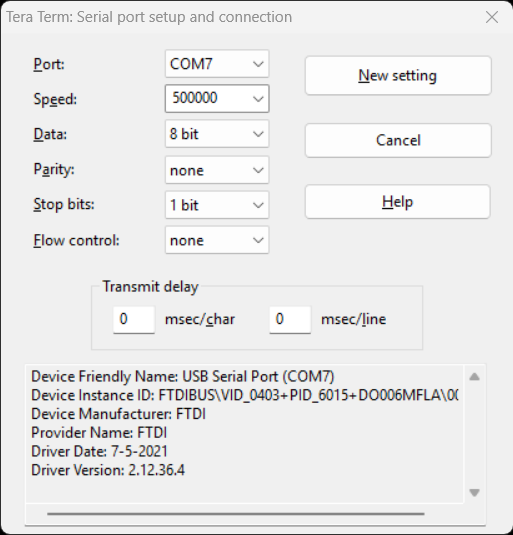Click the Device Friendly Name line
The height and width of the screenshot is (535, 513).
[x=182, y=377]
